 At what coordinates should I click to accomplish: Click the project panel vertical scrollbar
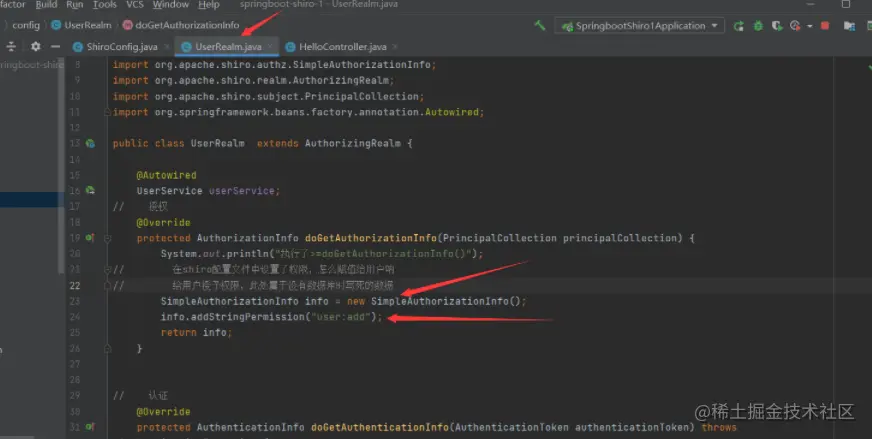(62, 167)
